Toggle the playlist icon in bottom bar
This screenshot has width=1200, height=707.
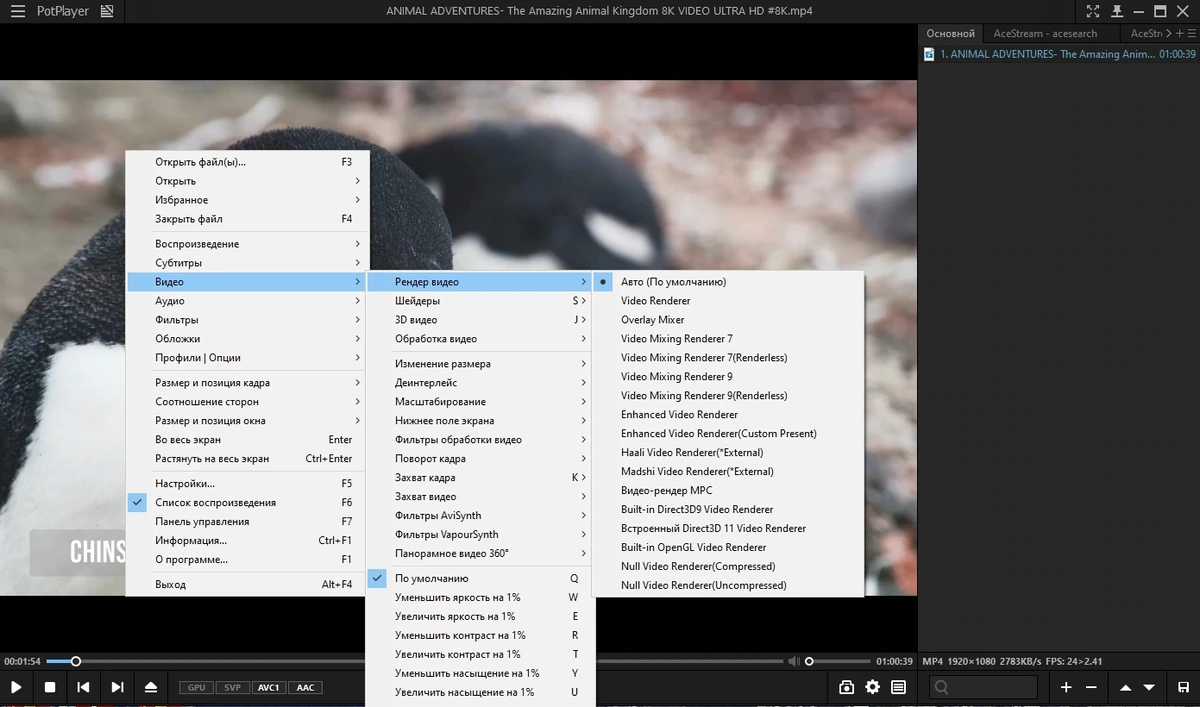click(x=899, y=687)
